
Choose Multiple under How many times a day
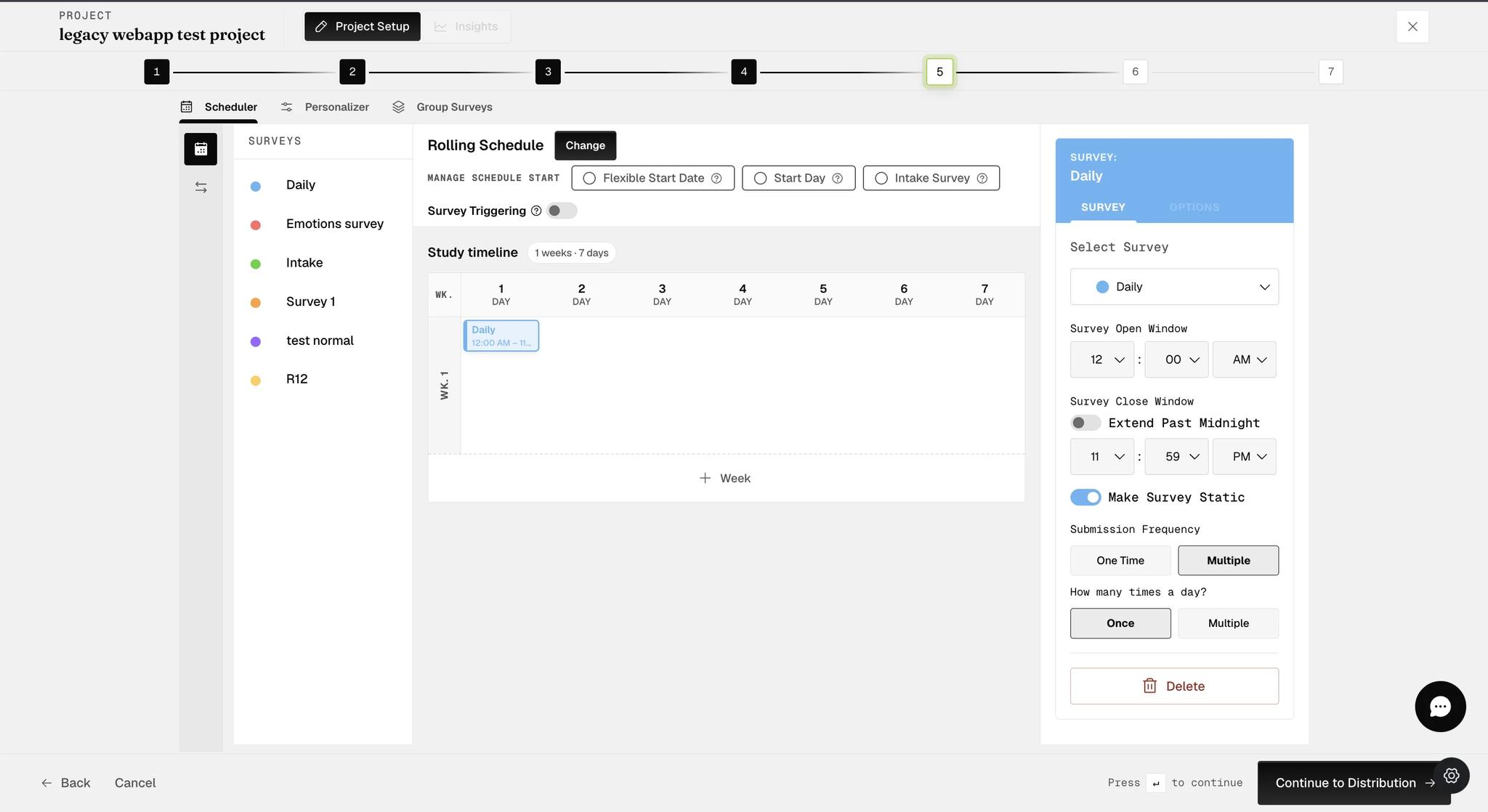coord(1228,623)
